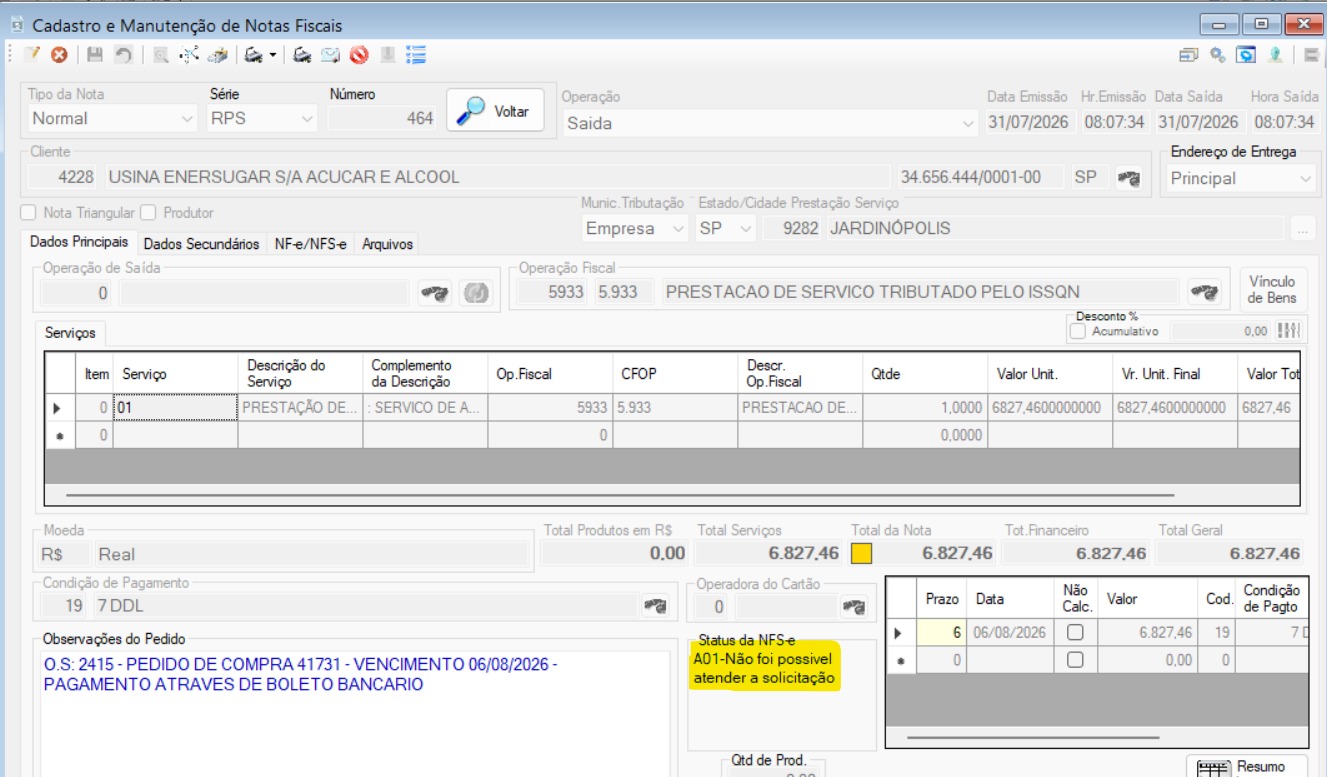Toggle the Nota Triangular checkbox
This screenshot has width=1327, height=777.
pyautogui.click(x=28, y=213)
